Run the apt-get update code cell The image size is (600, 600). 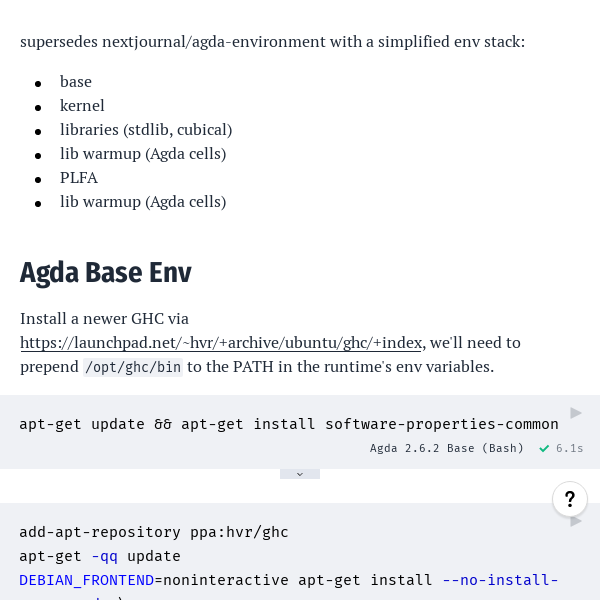pyautogui.click(x=576, y=413)
